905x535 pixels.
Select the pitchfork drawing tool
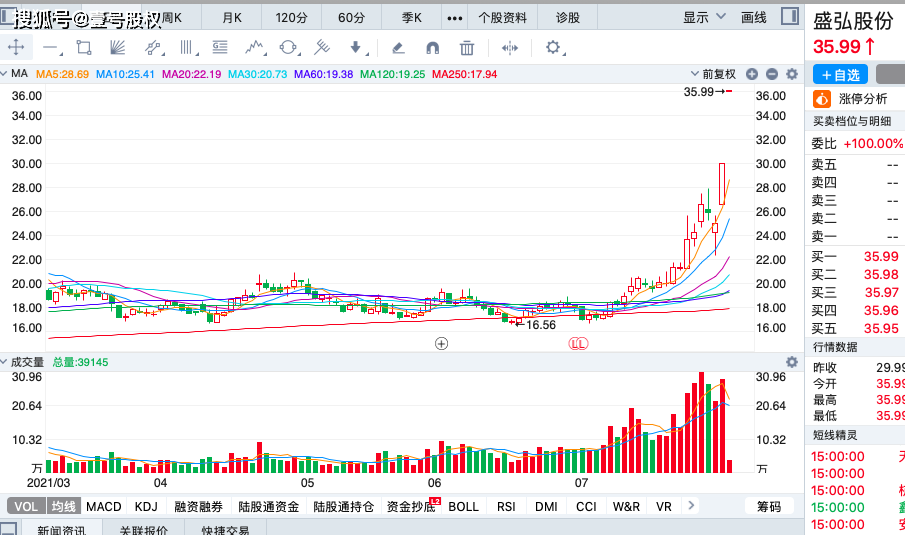point(321,47)
